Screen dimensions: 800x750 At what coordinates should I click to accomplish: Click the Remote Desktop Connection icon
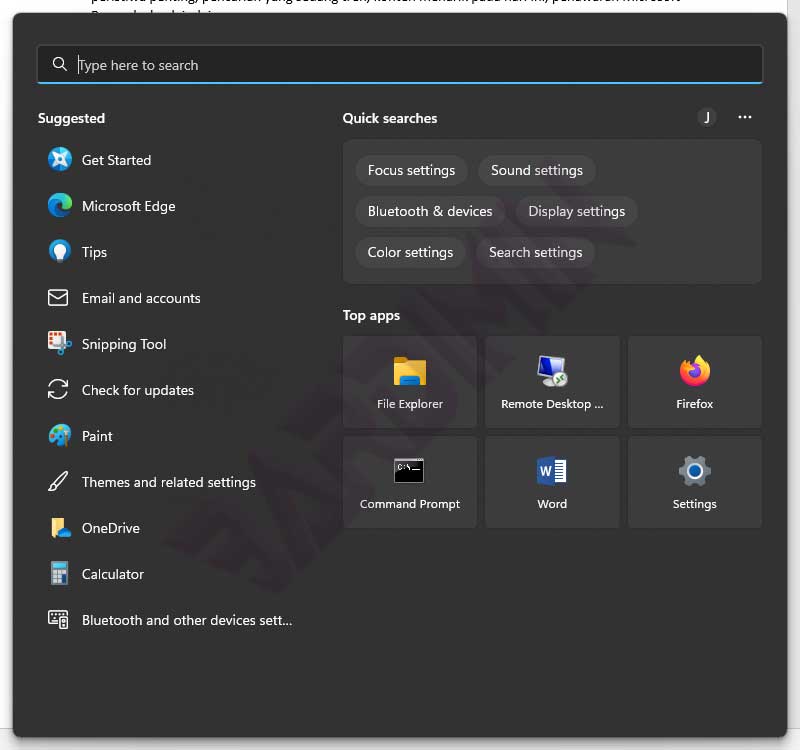click(552, 371)
